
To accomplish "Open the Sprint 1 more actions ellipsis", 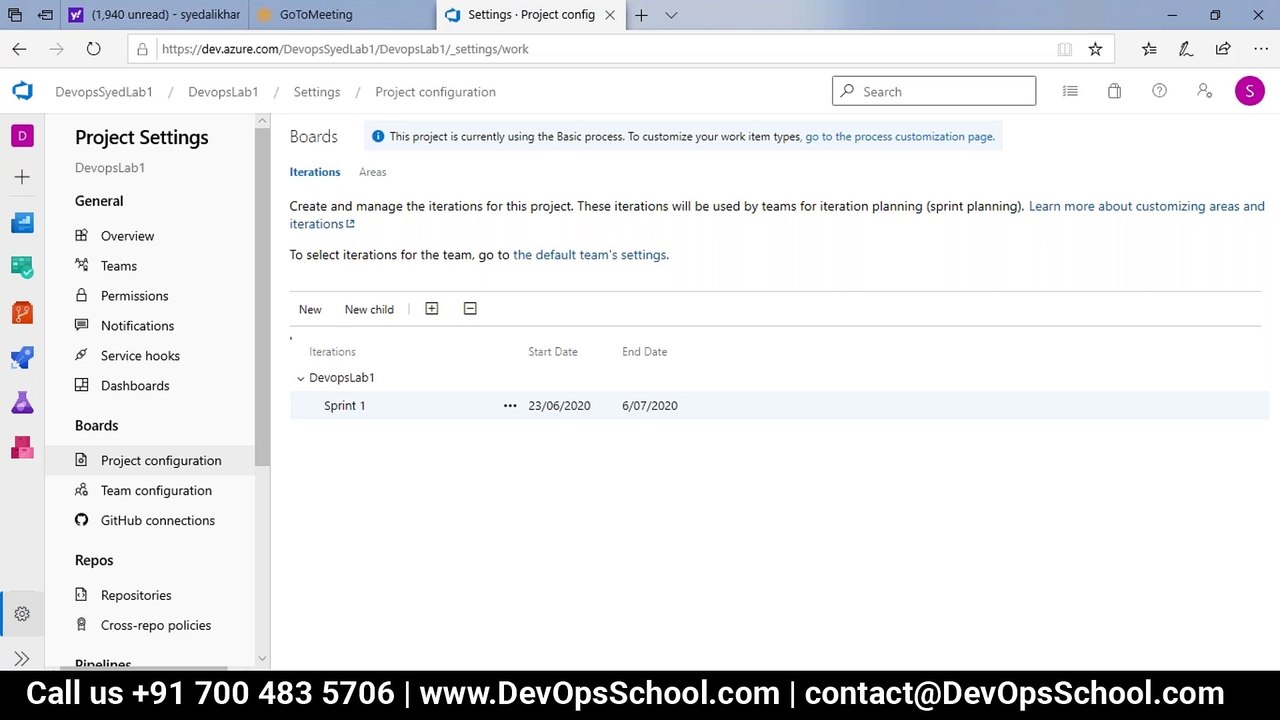I will (x=510, y=406).
